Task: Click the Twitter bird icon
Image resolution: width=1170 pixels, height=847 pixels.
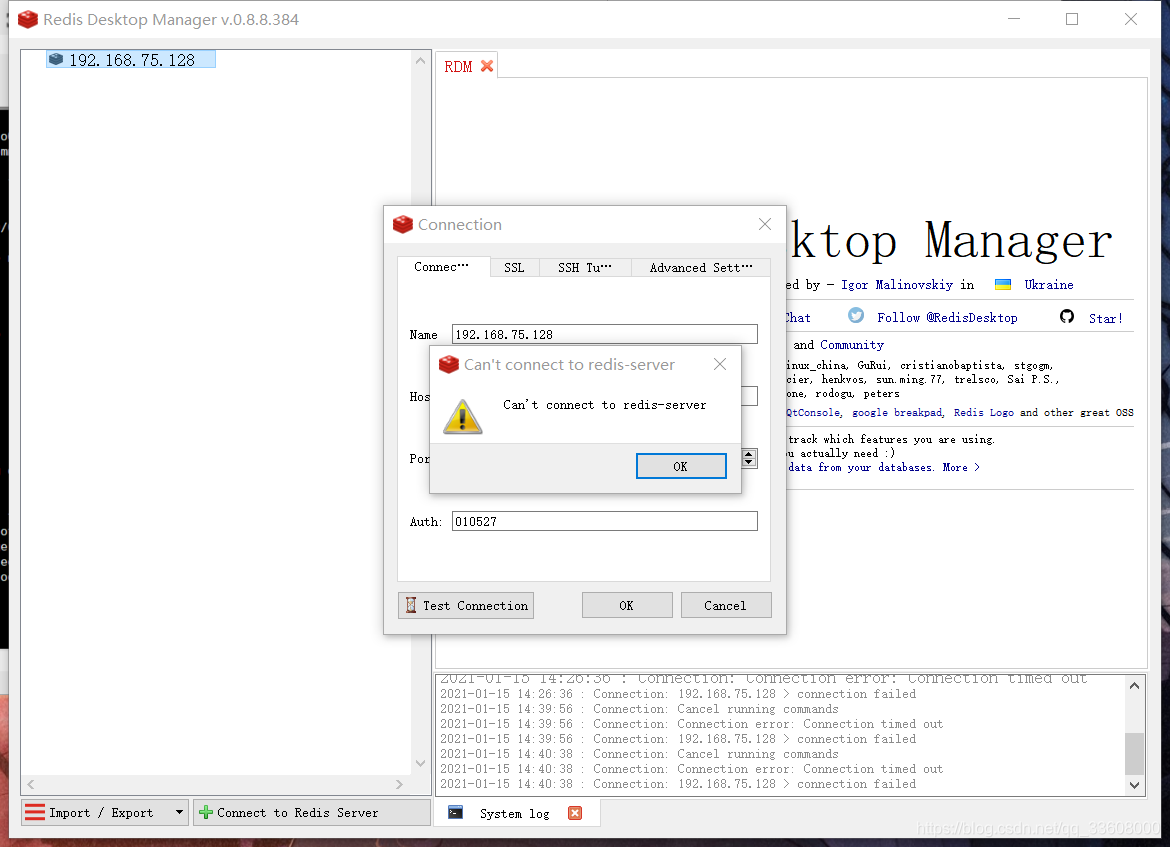Action: point(856,316)
